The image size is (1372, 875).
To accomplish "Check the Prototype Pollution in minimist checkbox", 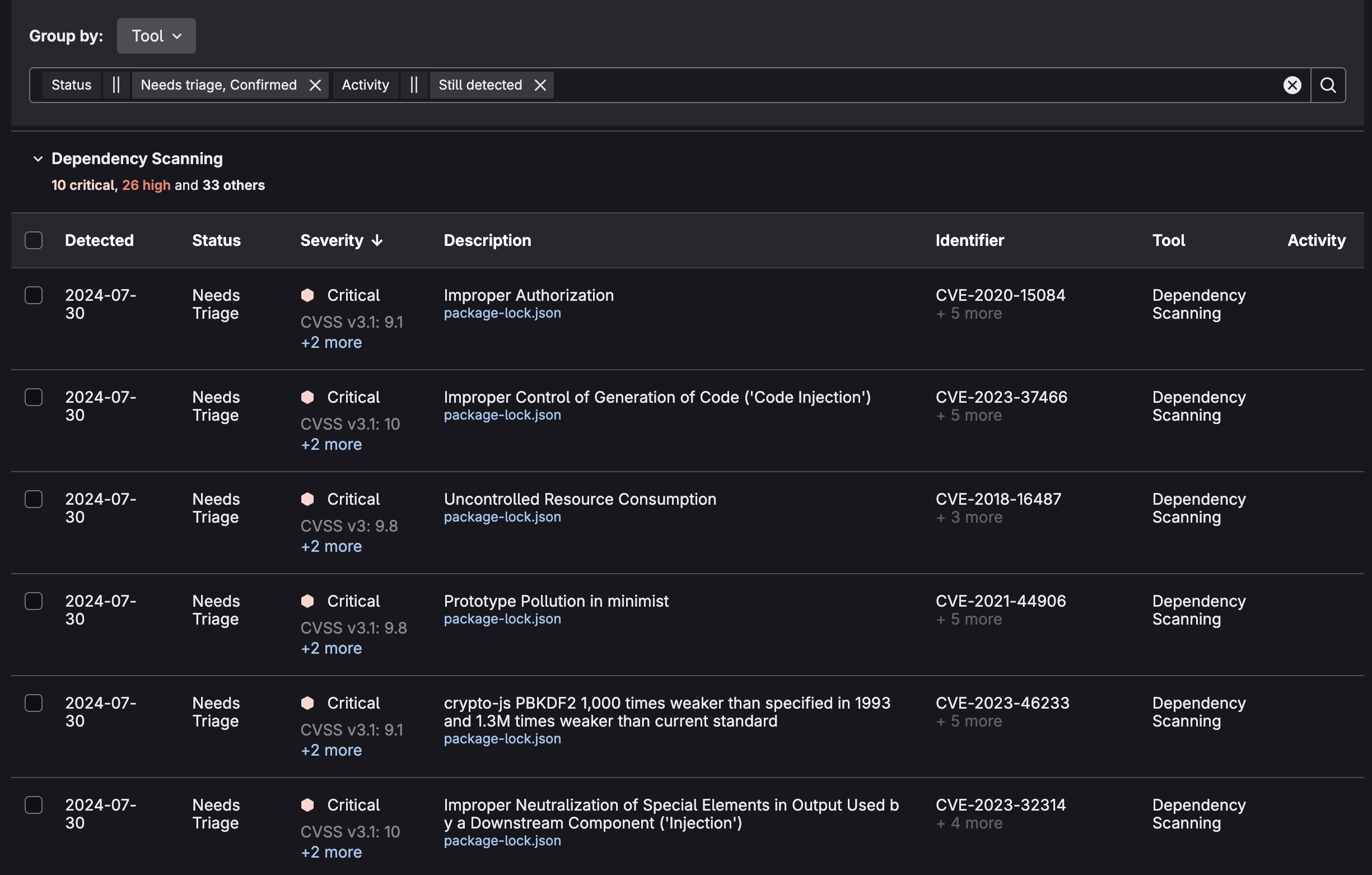I will 34,602.
